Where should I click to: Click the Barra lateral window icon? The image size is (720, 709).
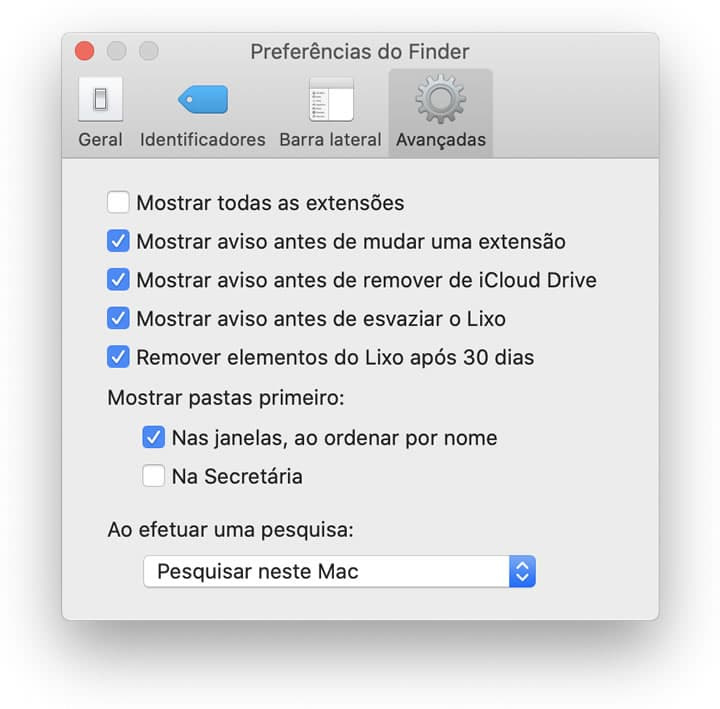click(330, 99)
